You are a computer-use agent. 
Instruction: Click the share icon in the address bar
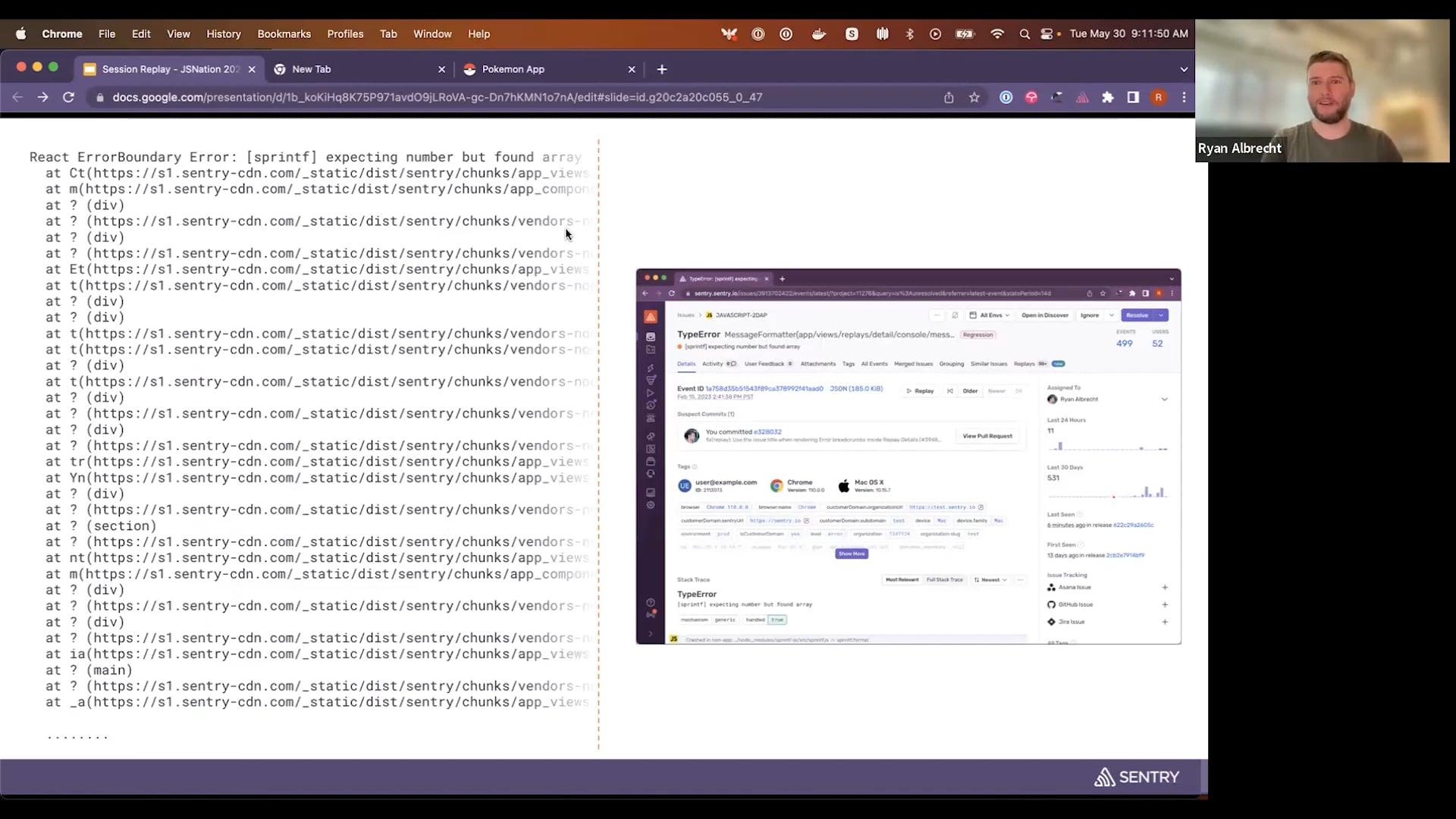click(x=949, y=97)
